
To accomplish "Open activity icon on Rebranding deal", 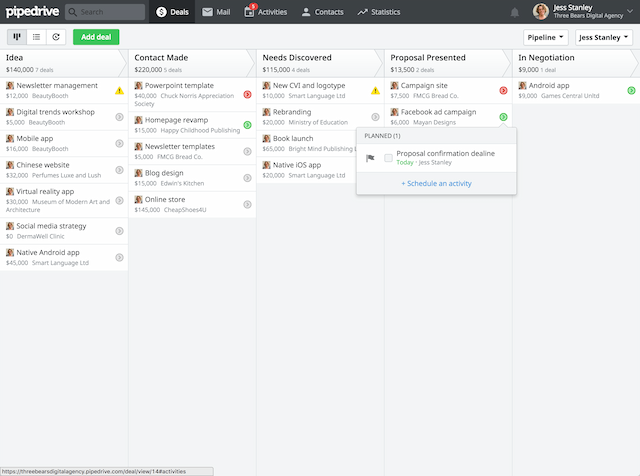I will [375, 117].
